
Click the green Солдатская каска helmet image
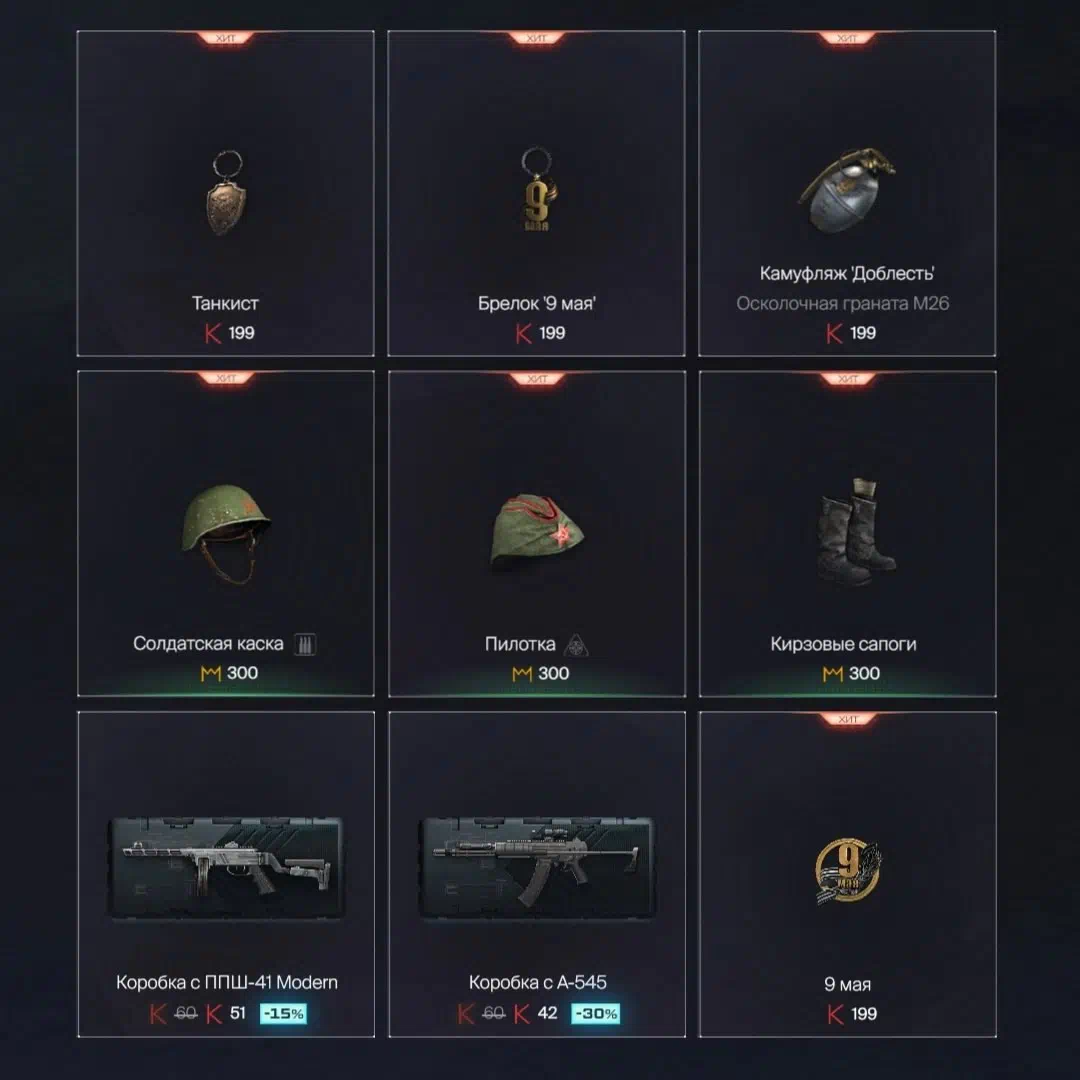(226, 534)
